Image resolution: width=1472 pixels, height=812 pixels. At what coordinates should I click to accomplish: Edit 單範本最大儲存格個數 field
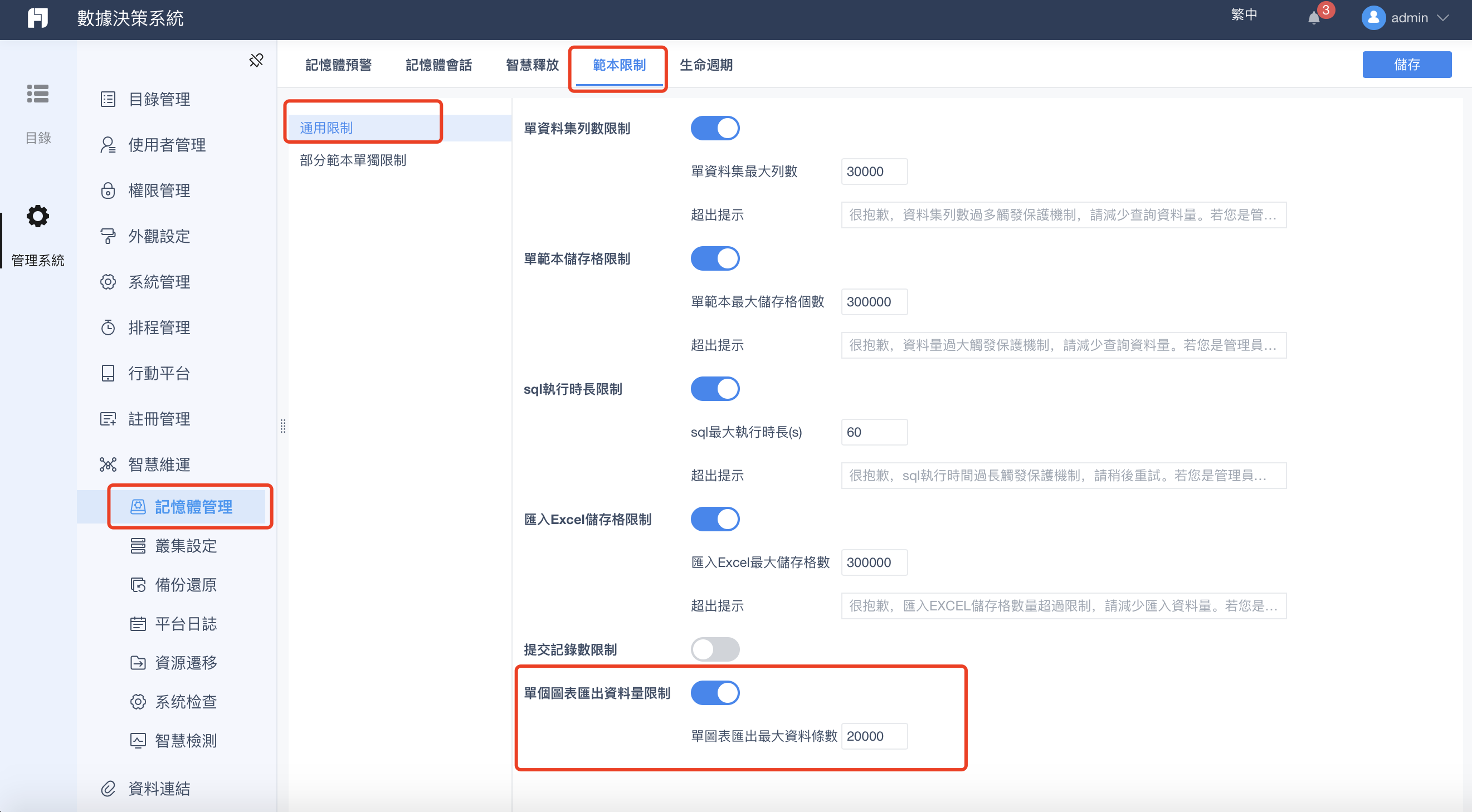click(x=874, y=301)
